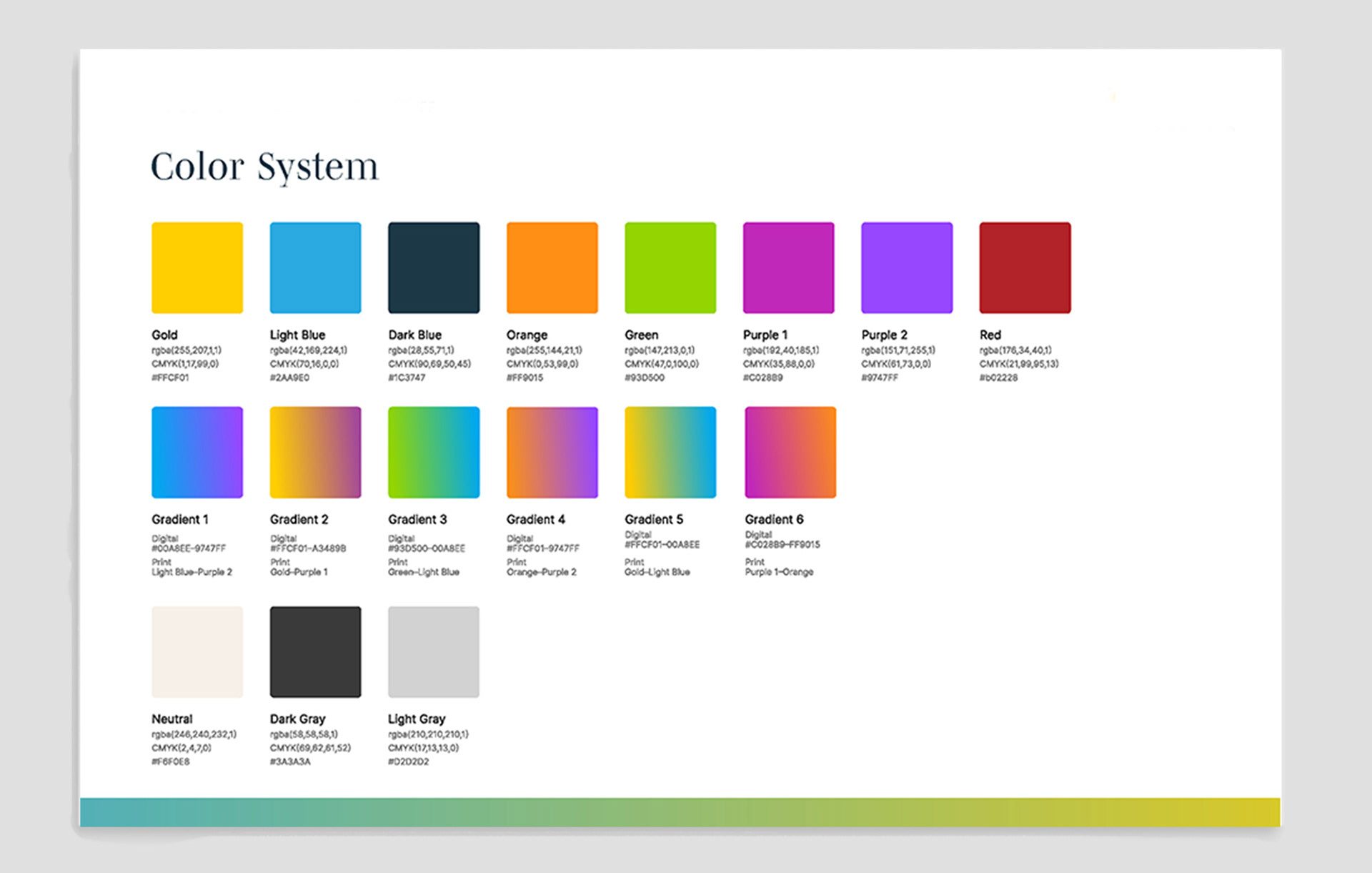Select the Gradient 5 gold-blue swatch
This screenshot has width=1372, height=873.
670,452
